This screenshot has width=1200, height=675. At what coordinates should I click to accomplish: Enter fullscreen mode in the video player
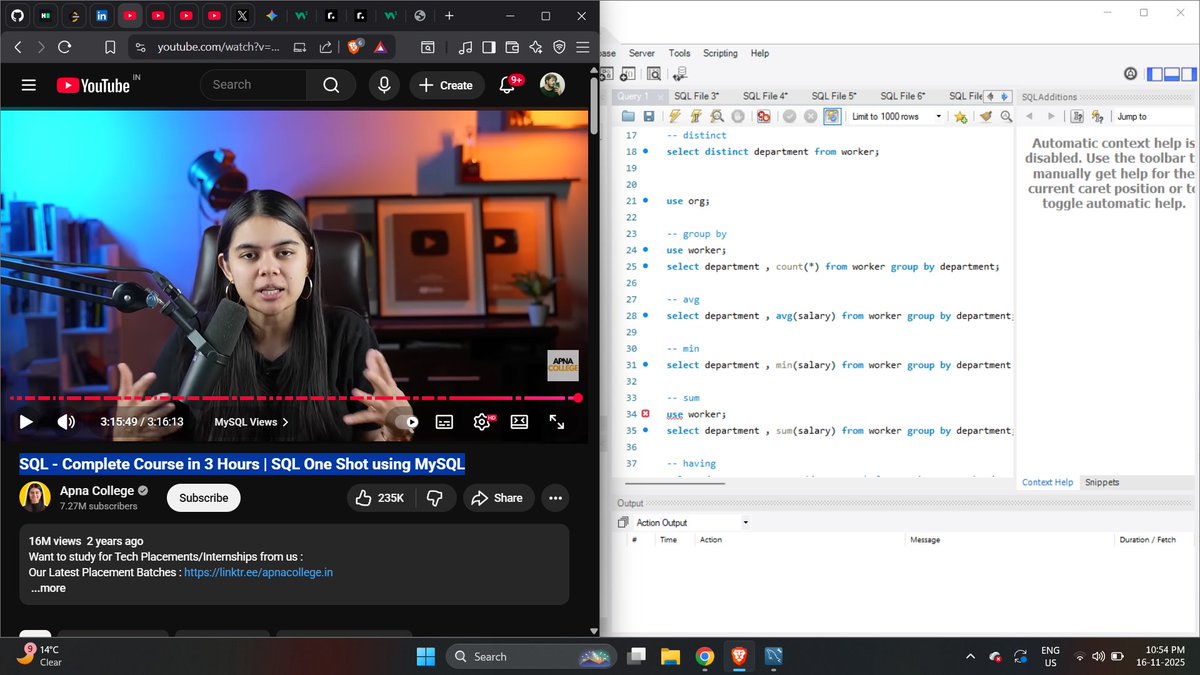(557, 422)
